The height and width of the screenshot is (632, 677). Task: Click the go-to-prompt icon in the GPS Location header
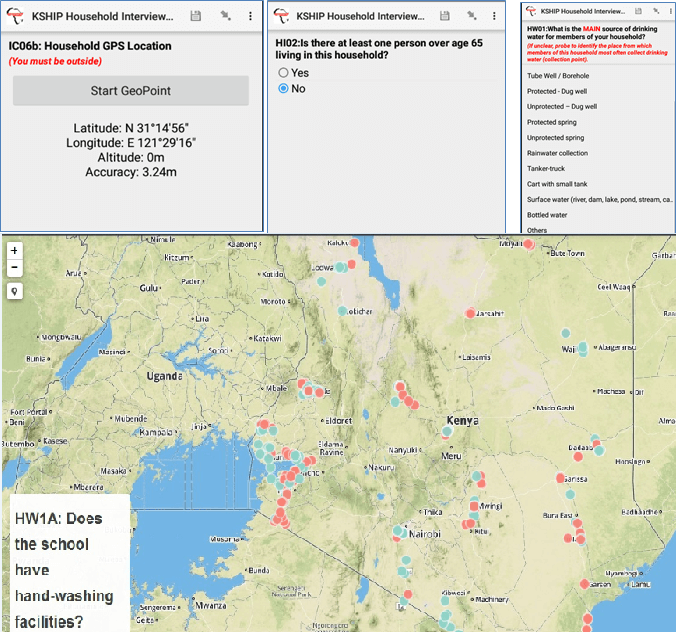[223, 16]
